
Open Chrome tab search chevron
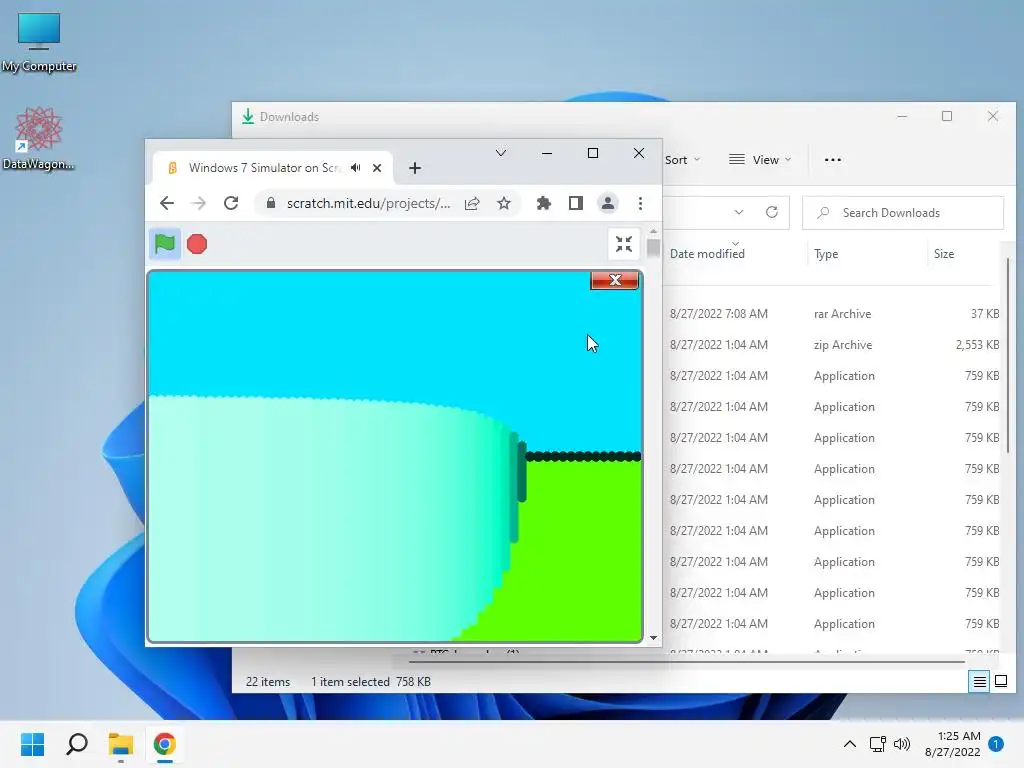501,153
